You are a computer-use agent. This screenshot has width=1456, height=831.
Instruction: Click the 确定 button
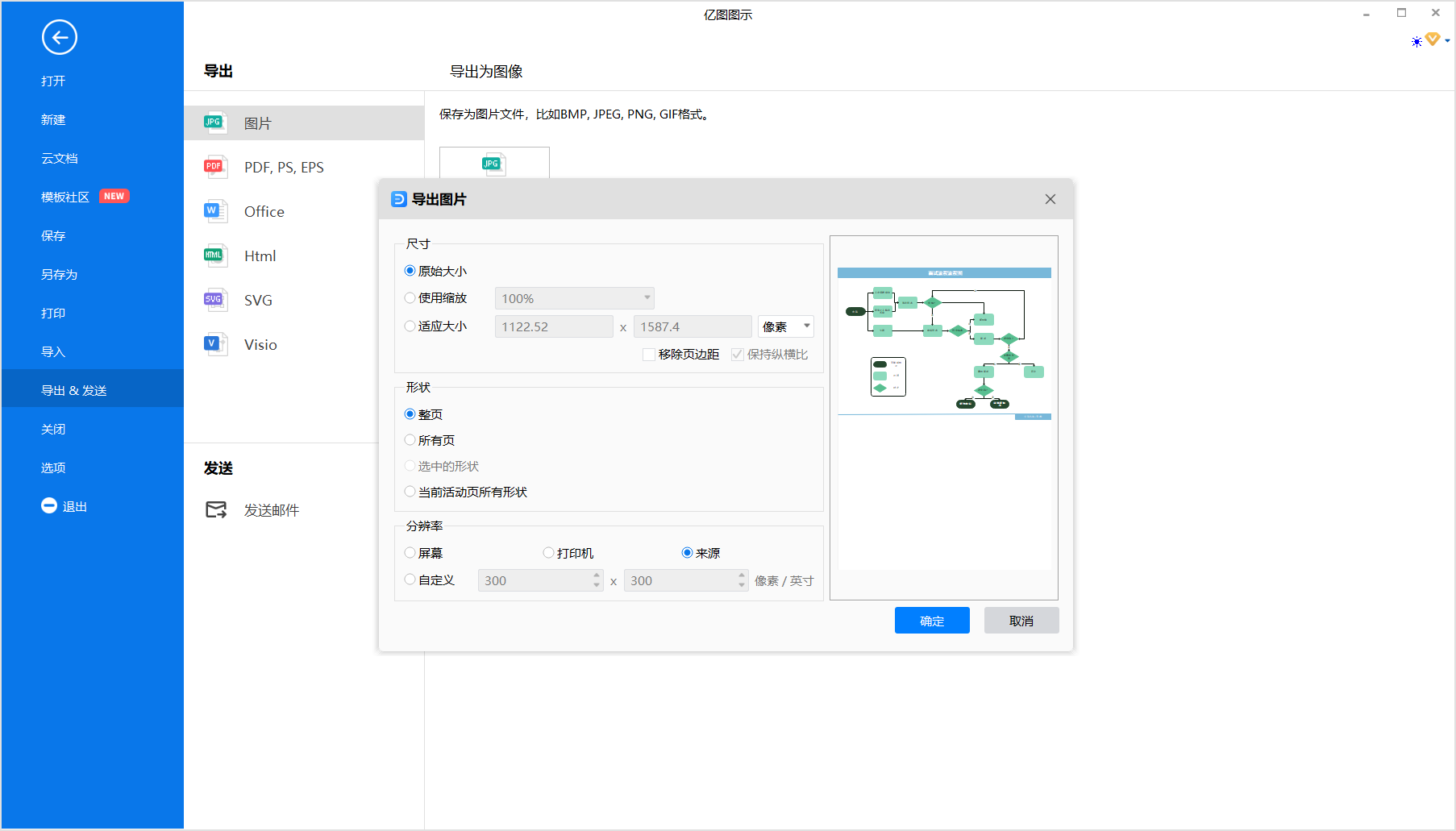(x=932, y=621)
